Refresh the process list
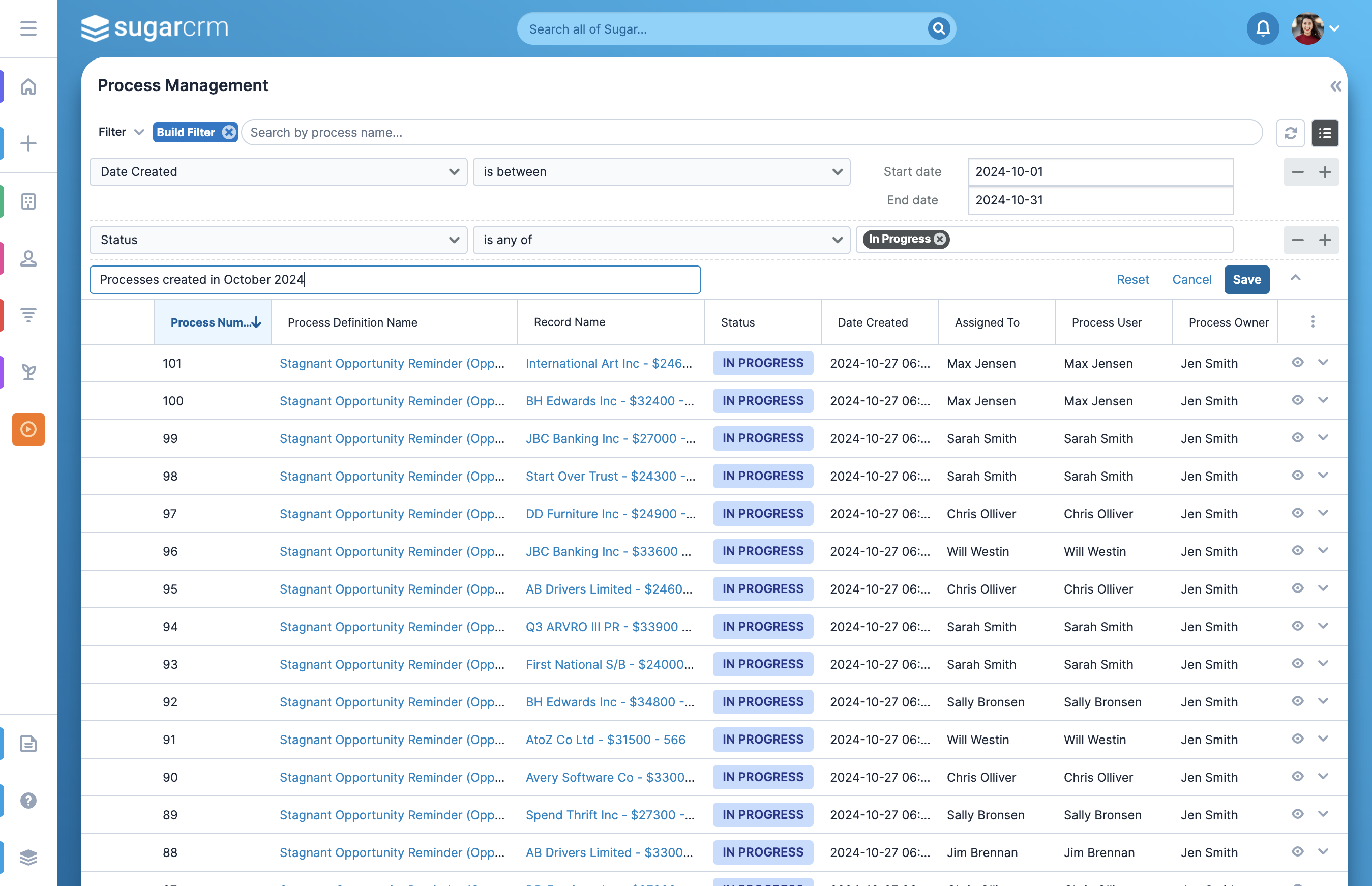The image size is (1372, 886). [1290, 133]
